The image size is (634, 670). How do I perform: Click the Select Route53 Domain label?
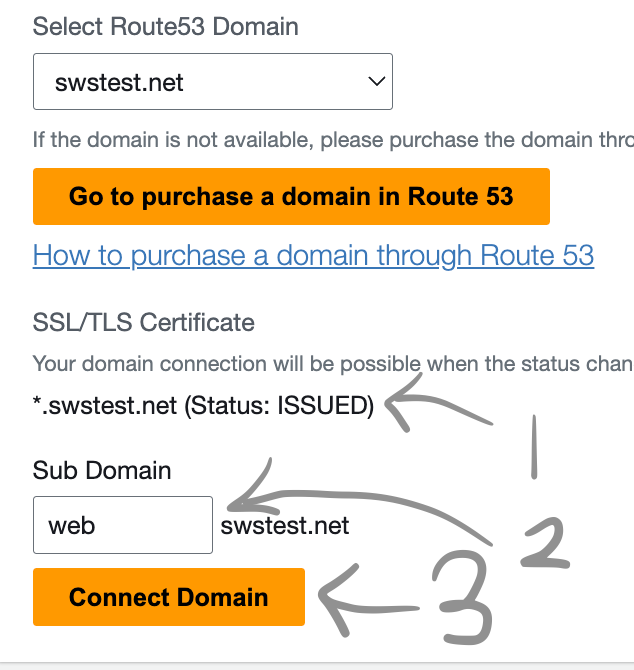(165, 25)
